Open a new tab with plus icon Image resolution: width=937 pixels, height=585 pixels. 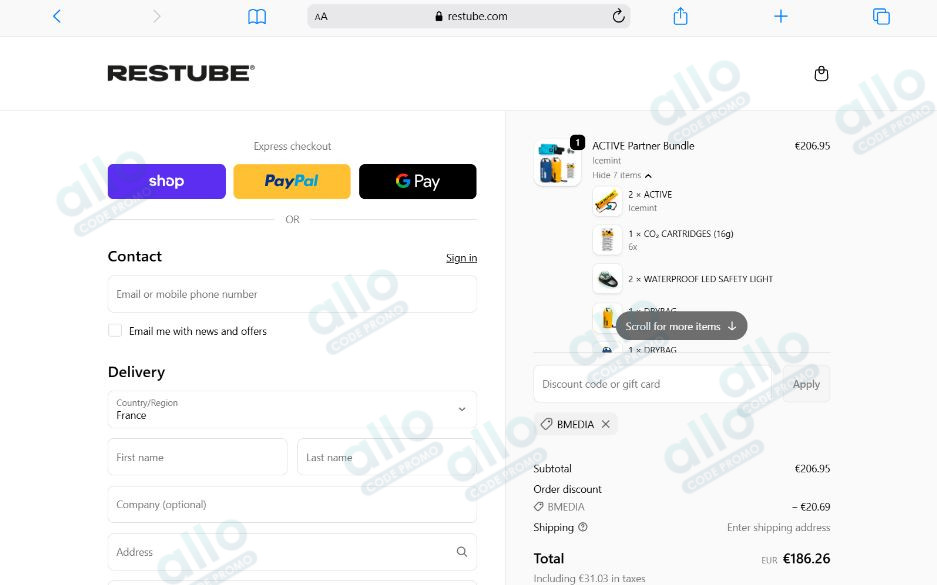(x=780, y=16)
